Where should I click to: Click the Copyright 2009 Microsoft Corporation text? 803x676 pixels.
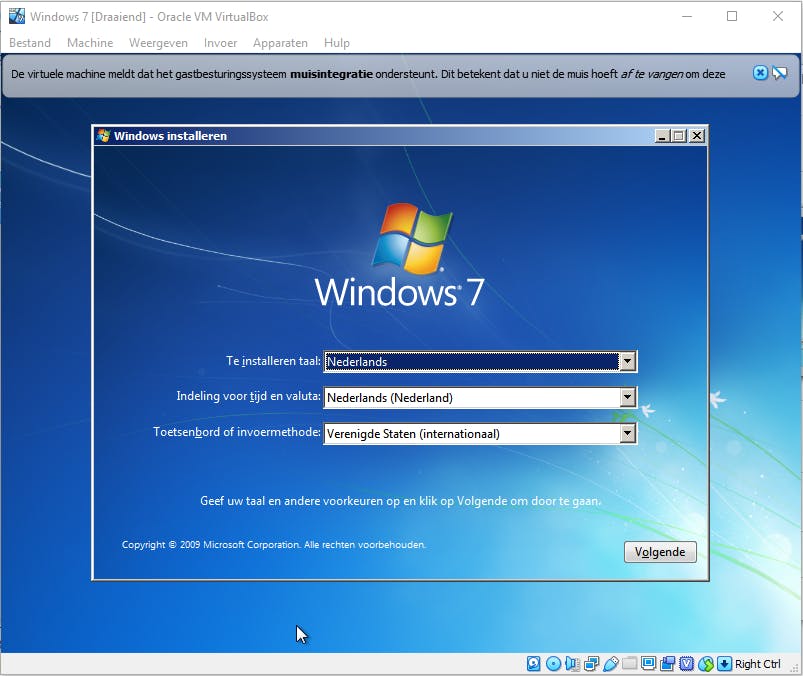[x=273, y=544]
